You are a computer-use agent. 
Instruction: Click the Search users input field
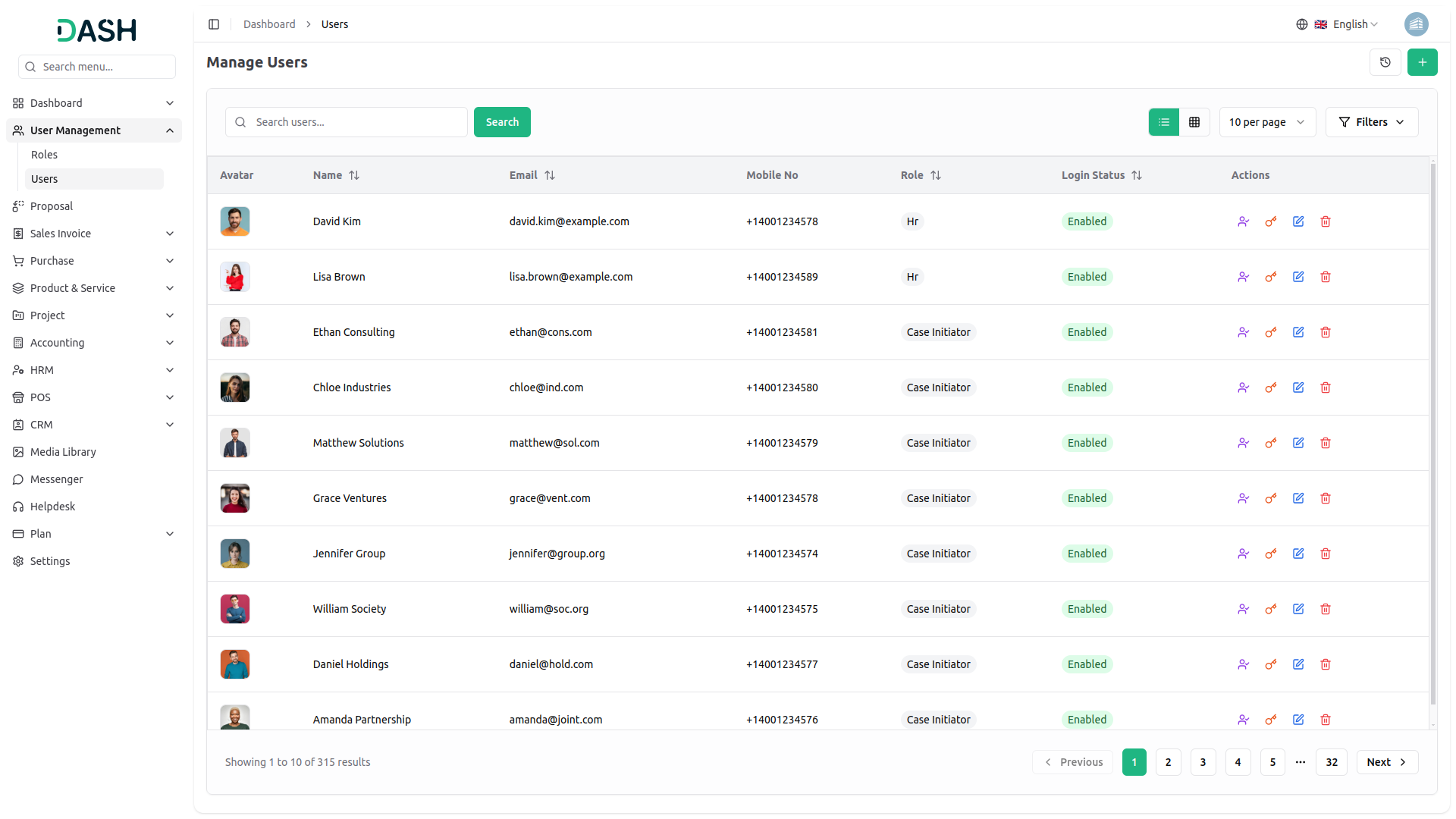tap(356, 122)
